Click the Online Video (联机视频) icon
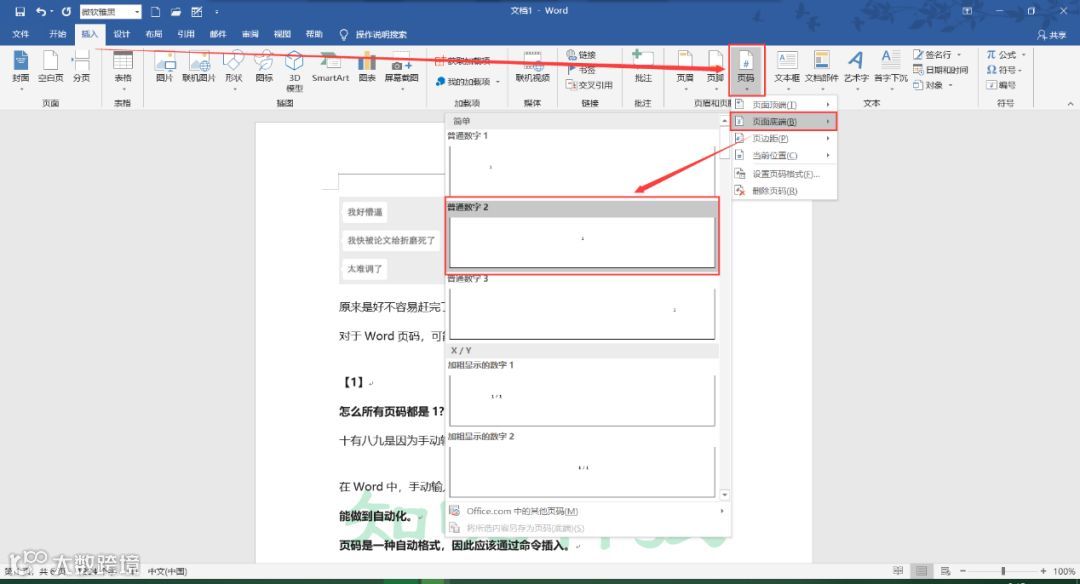 pos(532,67)
